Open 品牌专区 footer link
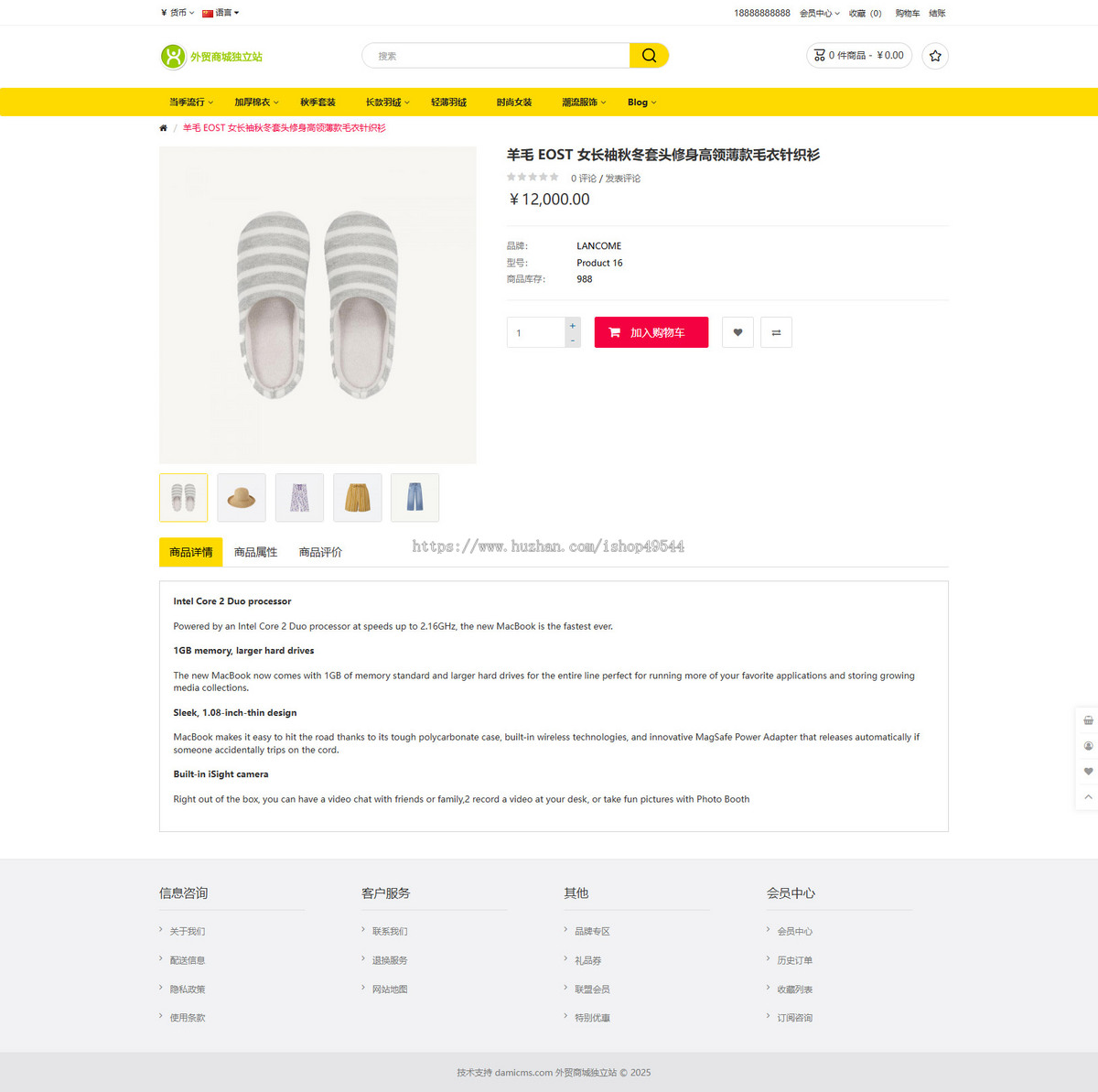This screenshot has width=1098, height=1092. pos(592,932)
